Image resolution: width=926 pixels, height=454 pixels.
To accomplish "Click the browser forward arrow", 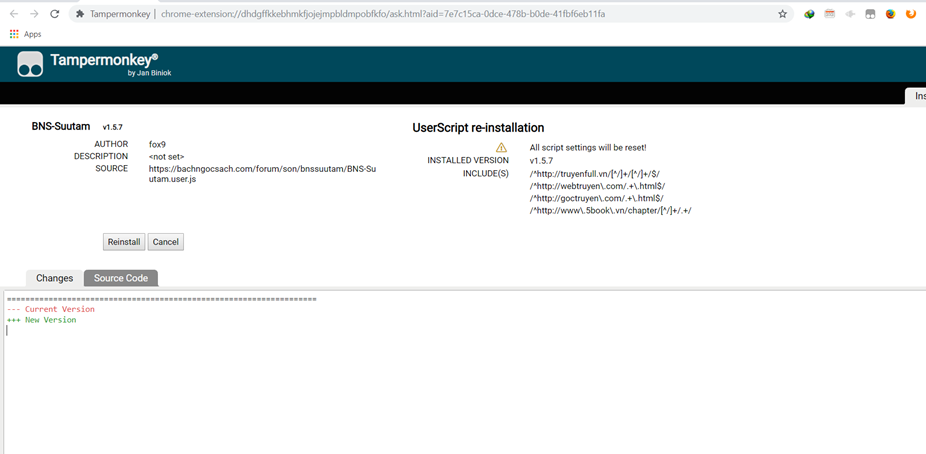I will pyautogui.click(x=34, y=14).
